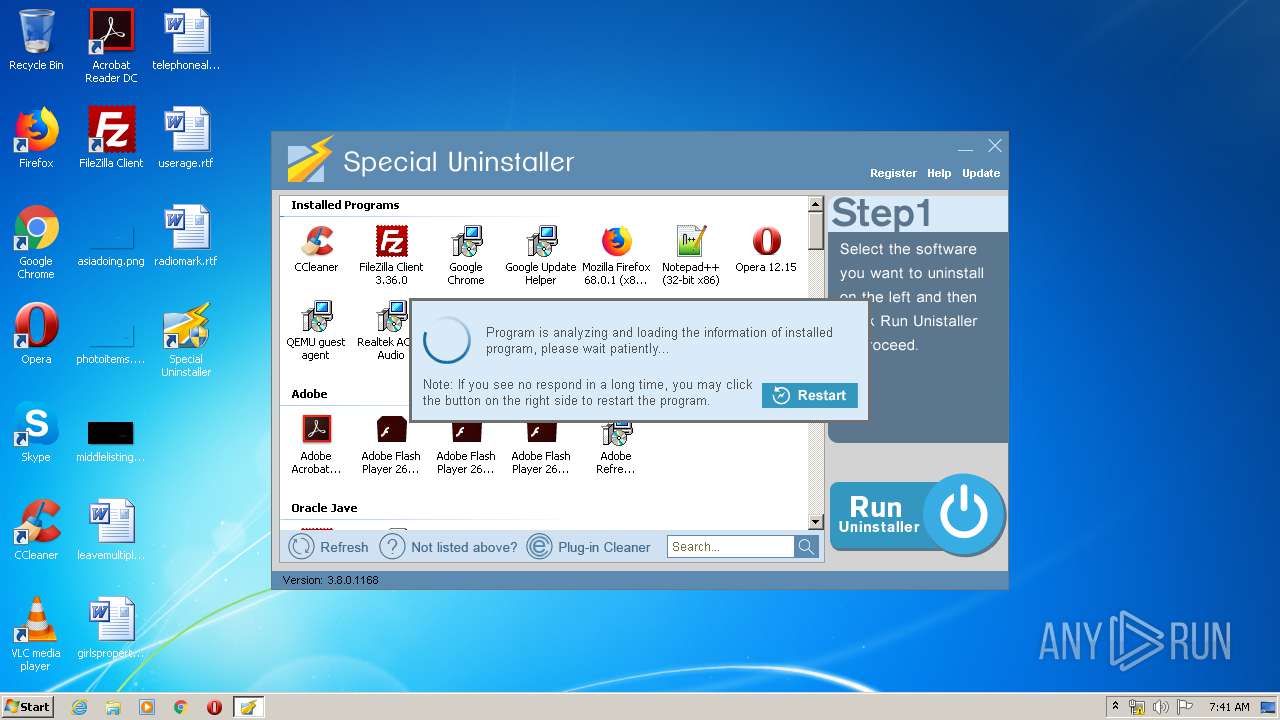The height and width of the screenshot is (720, 1280).
Task: Minimize the Special Uninstaller window
Action: [x=965, y=147]
